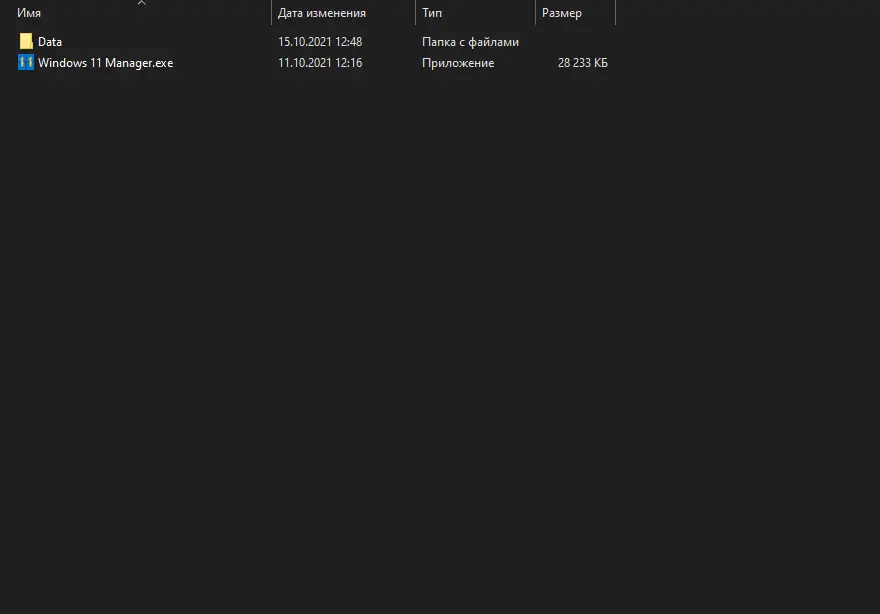Select the Data folder icon
The height and width of the screenshot is (614, 880).
coord(26,41)
